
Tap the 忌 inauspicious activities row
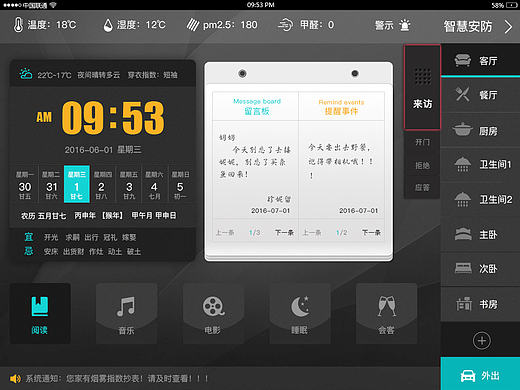(x=82, y=251)
